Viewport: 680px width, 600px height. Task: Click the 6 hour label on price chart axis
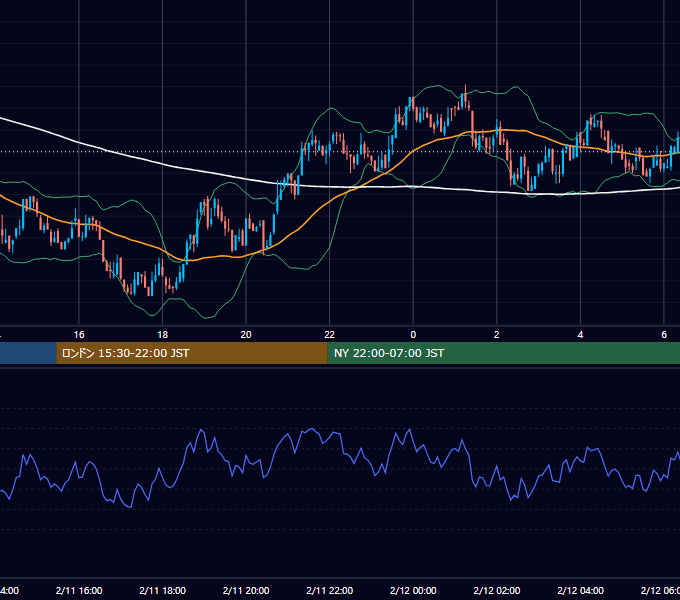click(664, 334)
